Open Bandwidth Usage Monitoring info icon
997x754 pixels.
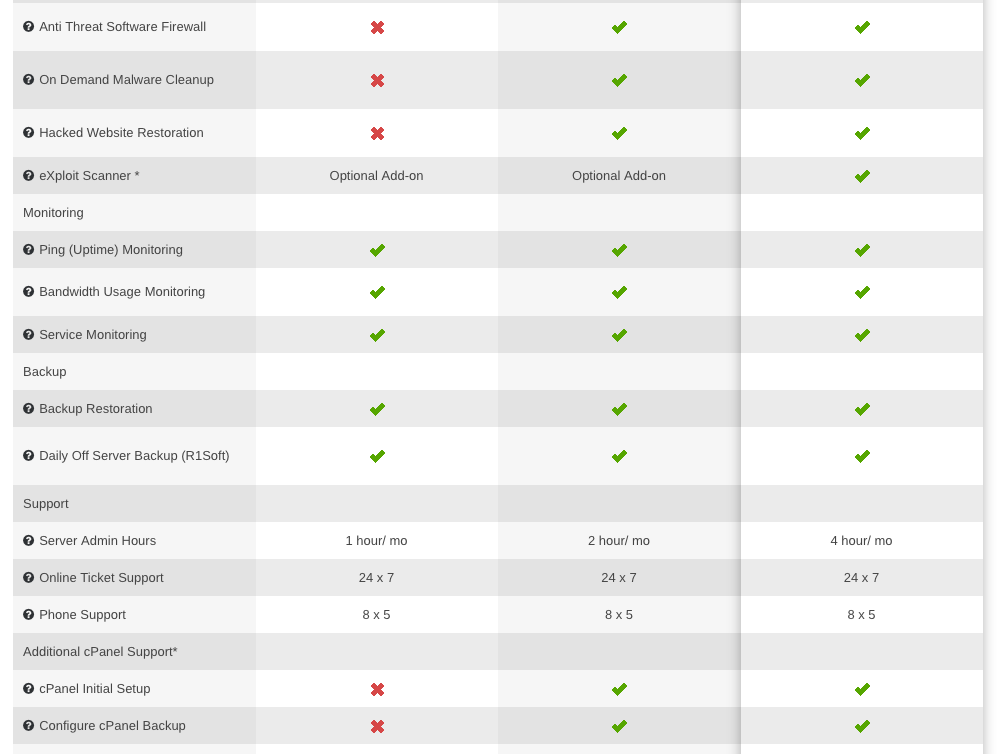(x=29, y=291)
